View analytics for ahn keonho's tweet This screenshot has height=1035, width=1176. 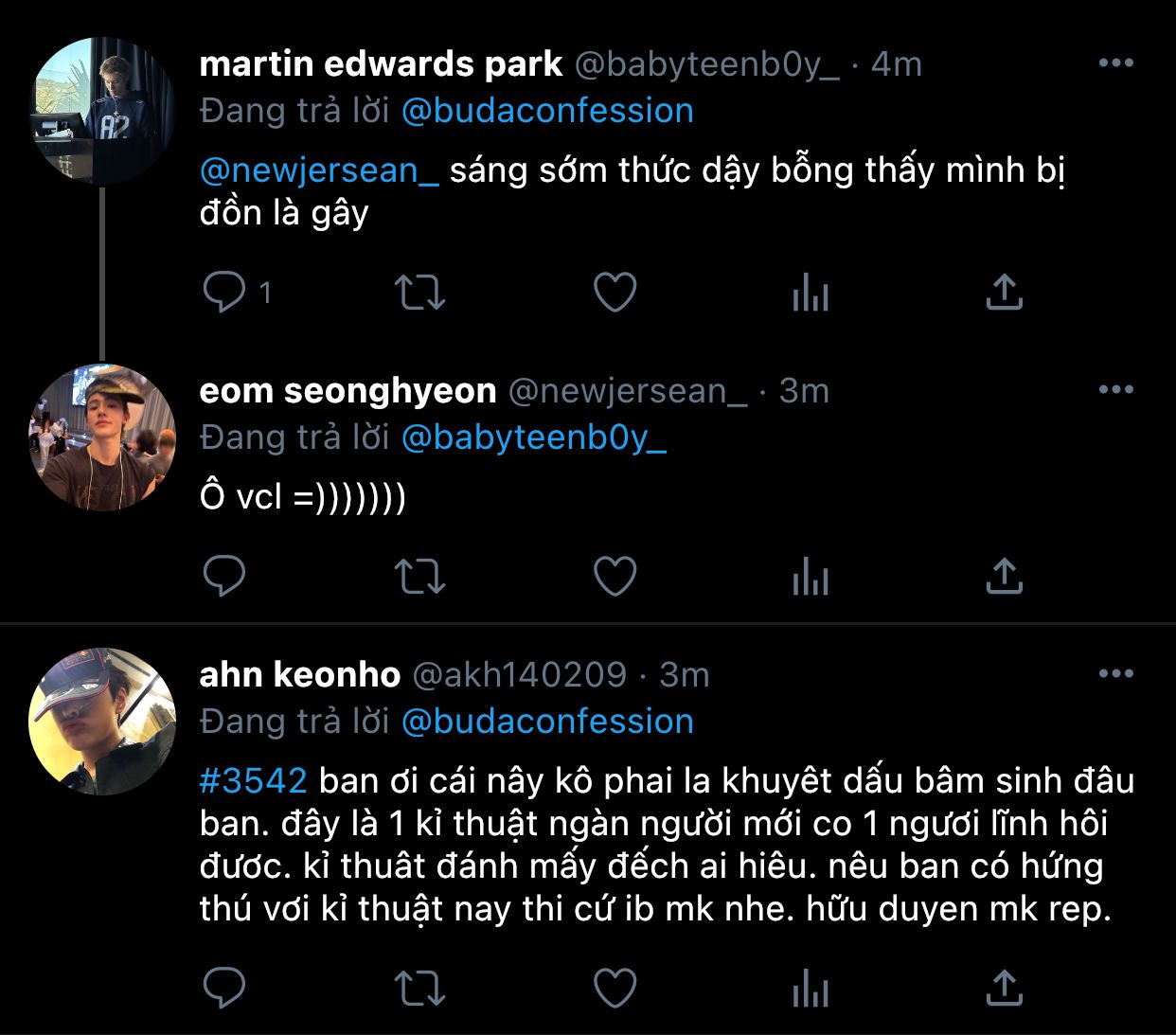[x=810, y=988]
